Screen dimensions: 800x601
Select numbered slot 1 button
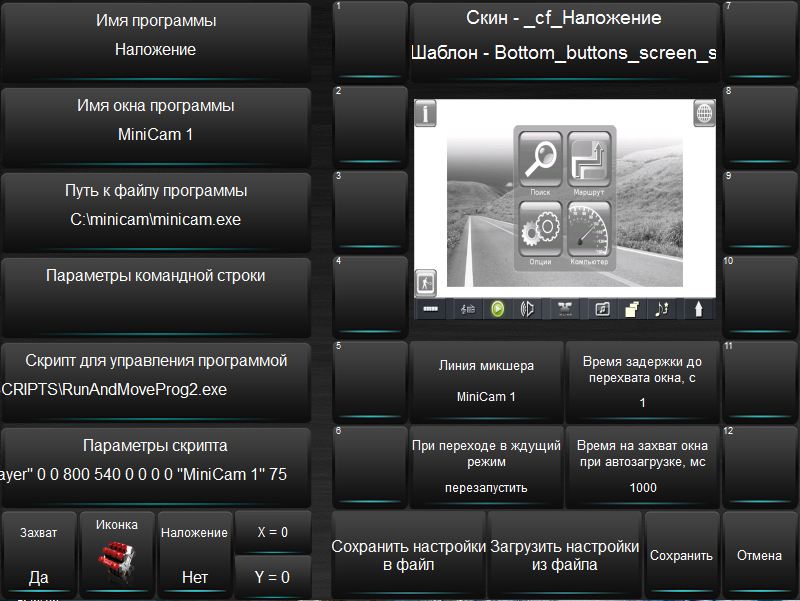click(x=368, y=40)
